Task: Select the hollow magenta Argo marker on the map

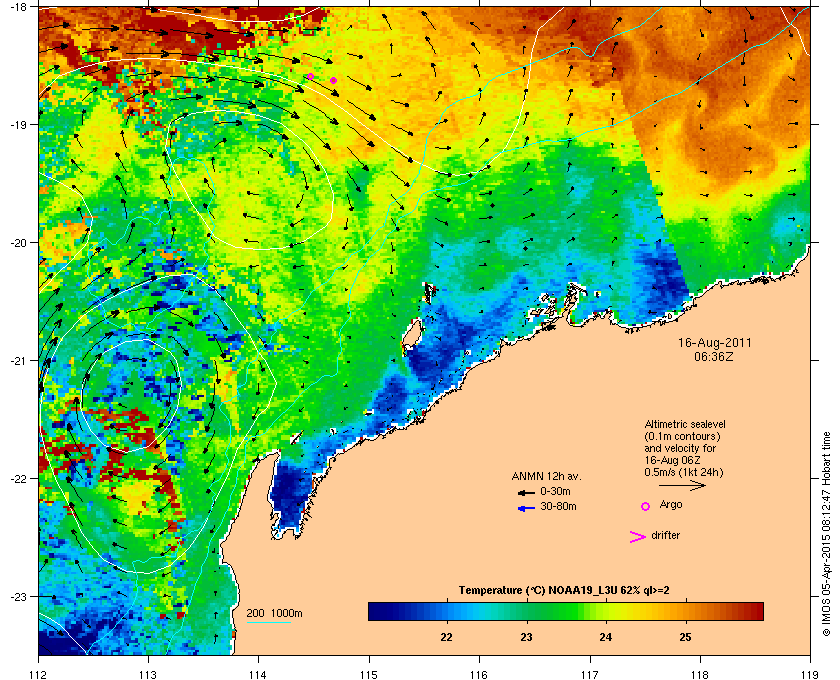Action: click(310, 77)
